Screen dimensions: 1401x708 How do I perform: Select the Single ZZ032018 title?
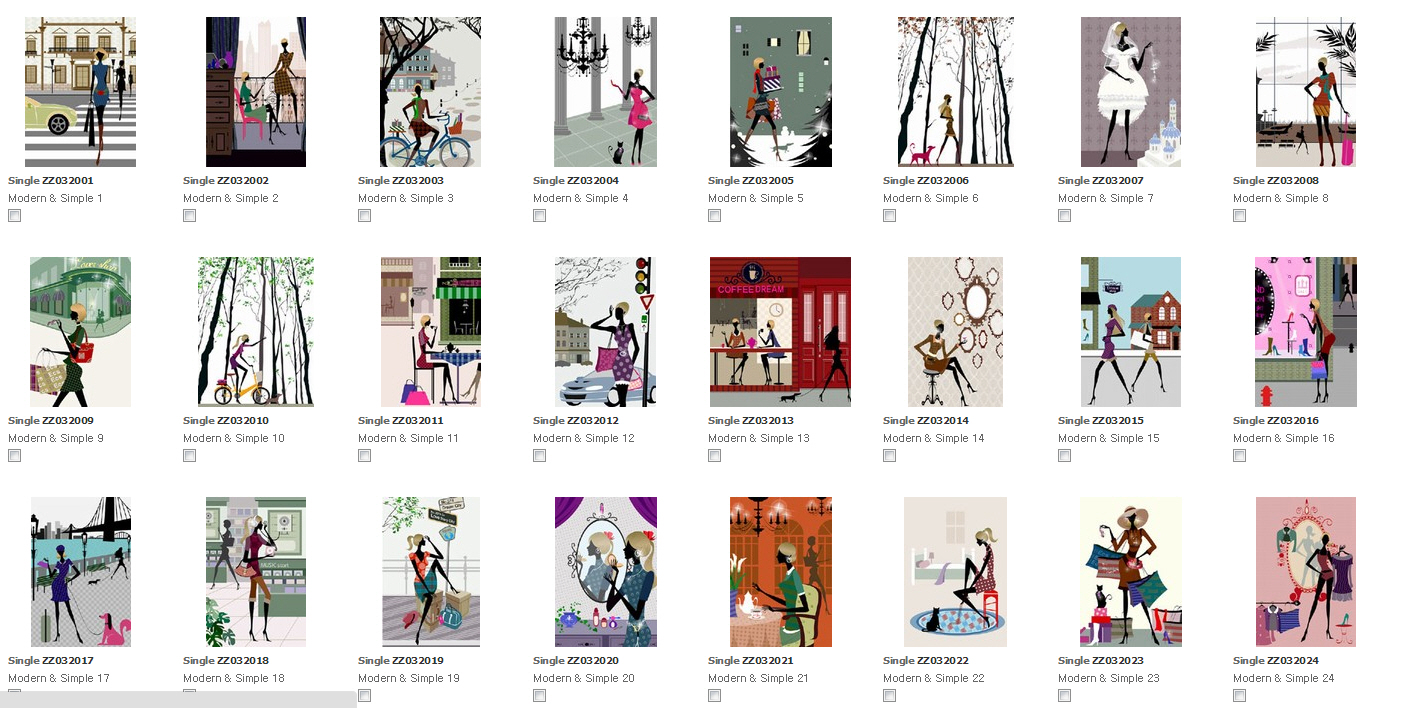[226, 661]
